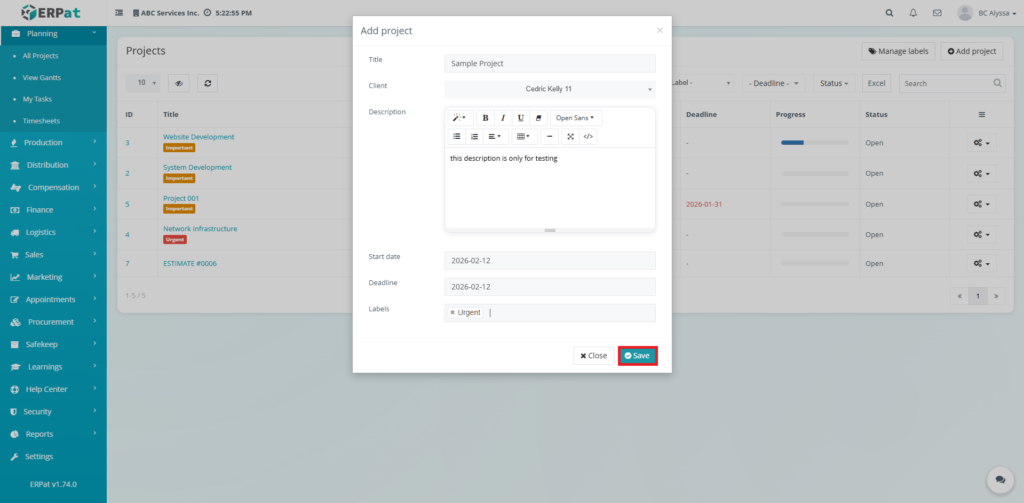Open the insert table dropdown
The width and height of the screenshot is (1024, 503).
pos(524,137)
